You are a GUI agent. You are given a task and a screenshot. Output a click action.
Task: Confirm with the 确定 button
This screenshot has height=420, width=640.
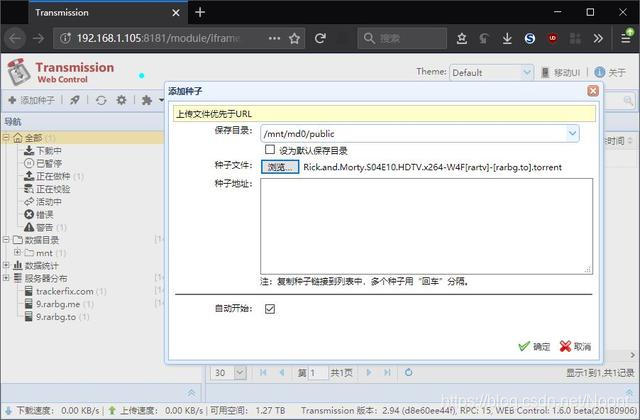click(534, 347)
